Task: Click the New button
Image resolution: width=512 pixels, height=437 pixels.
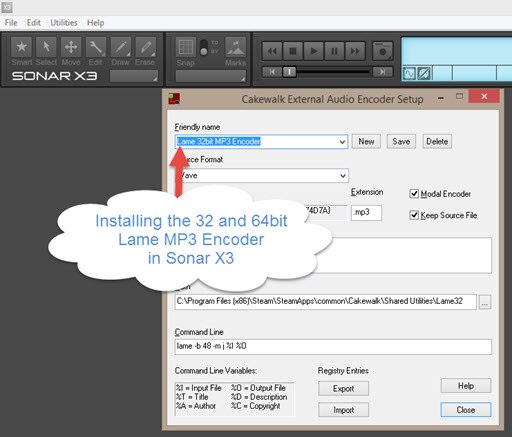Action: (366, 141)
